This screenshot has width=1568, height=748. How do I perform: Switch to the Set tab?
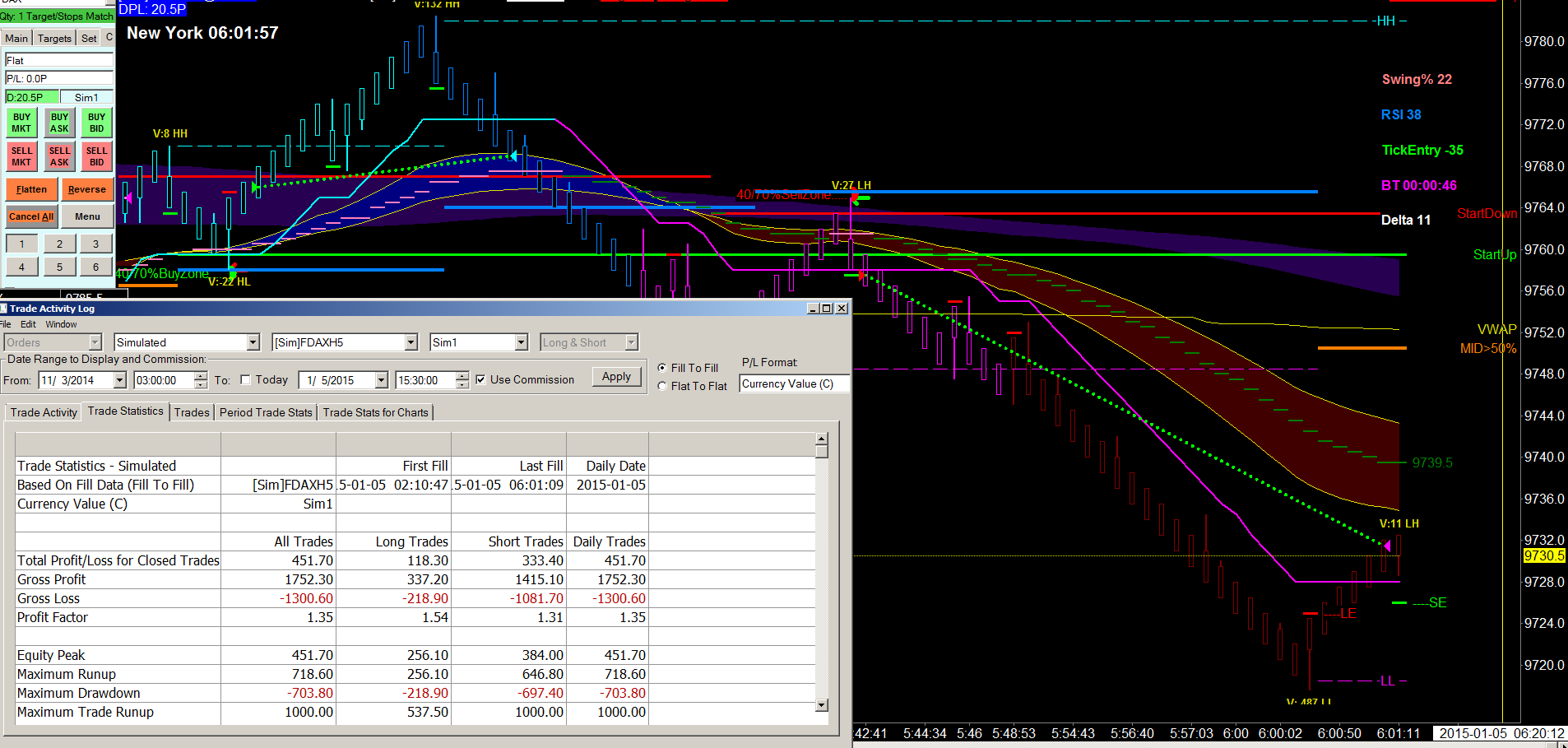pyautogui.click(x=89, y=38)
